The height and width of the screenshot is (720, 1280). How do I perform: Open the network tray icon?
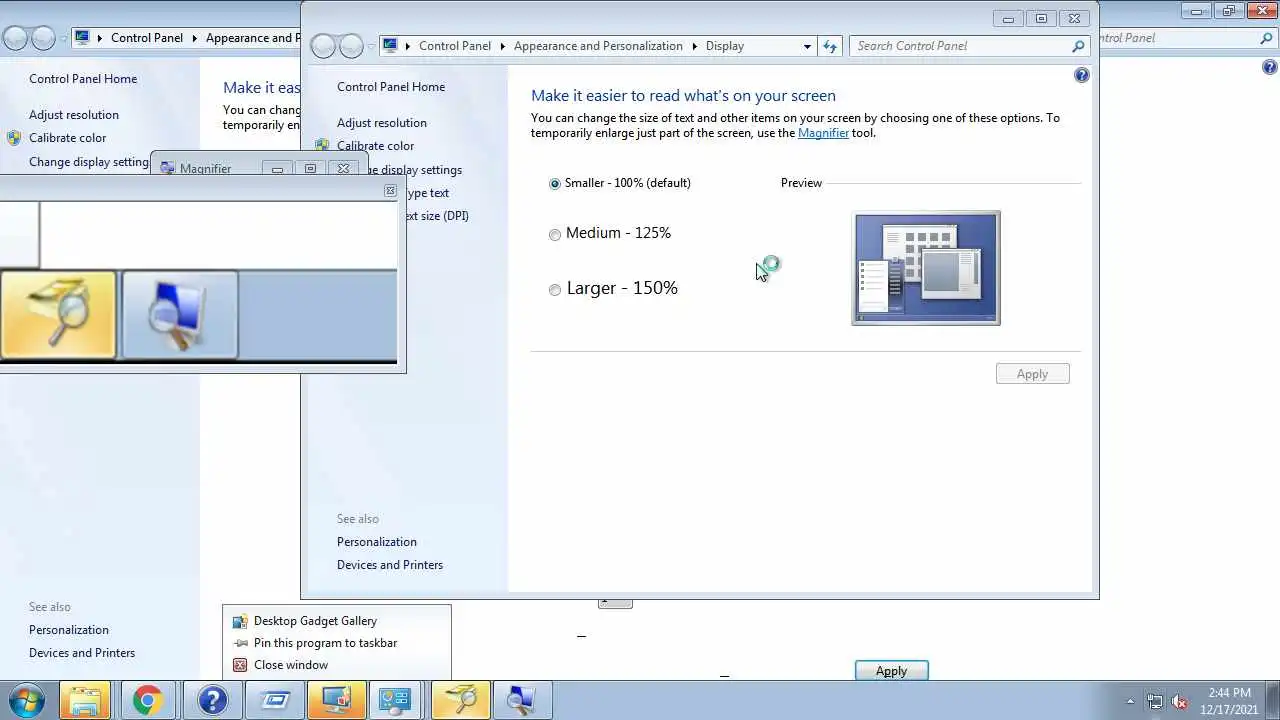[1155, 701]
